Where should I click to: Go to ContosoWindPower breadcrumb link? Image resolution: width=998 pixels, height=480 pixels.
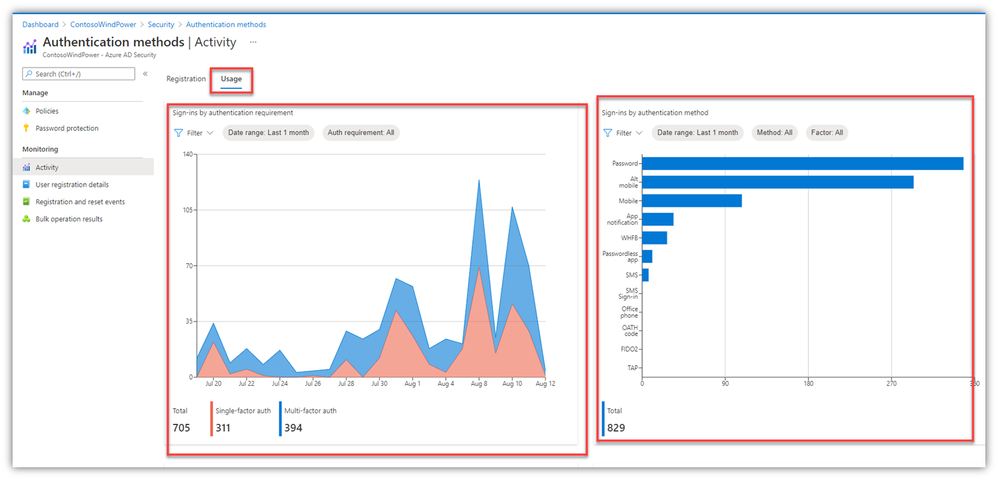[x=103, y=24]
